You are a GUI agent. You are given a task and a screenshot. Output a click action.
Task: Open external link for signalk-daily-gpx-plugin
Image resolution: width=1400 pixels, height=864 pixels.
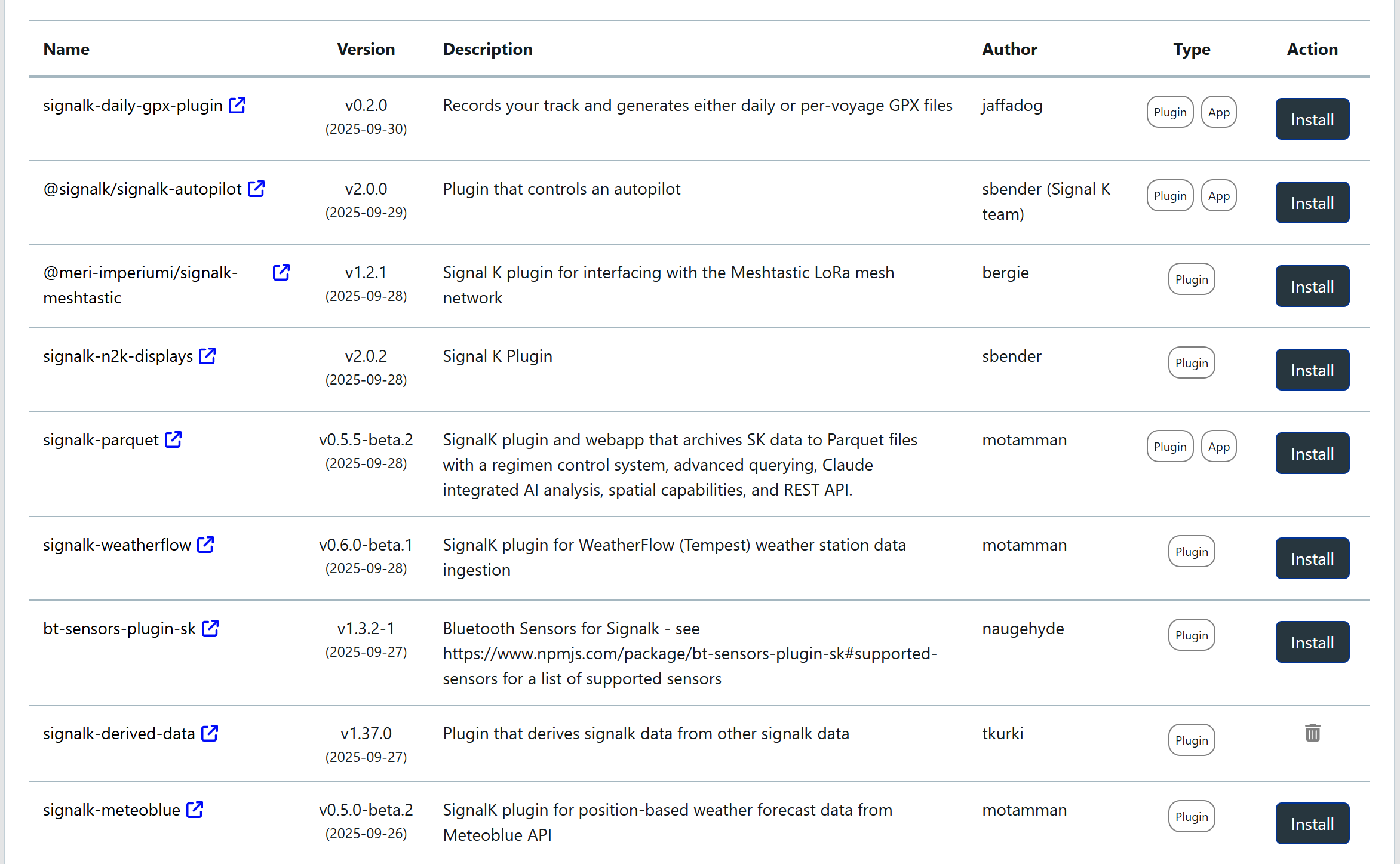tap(237, 105)
